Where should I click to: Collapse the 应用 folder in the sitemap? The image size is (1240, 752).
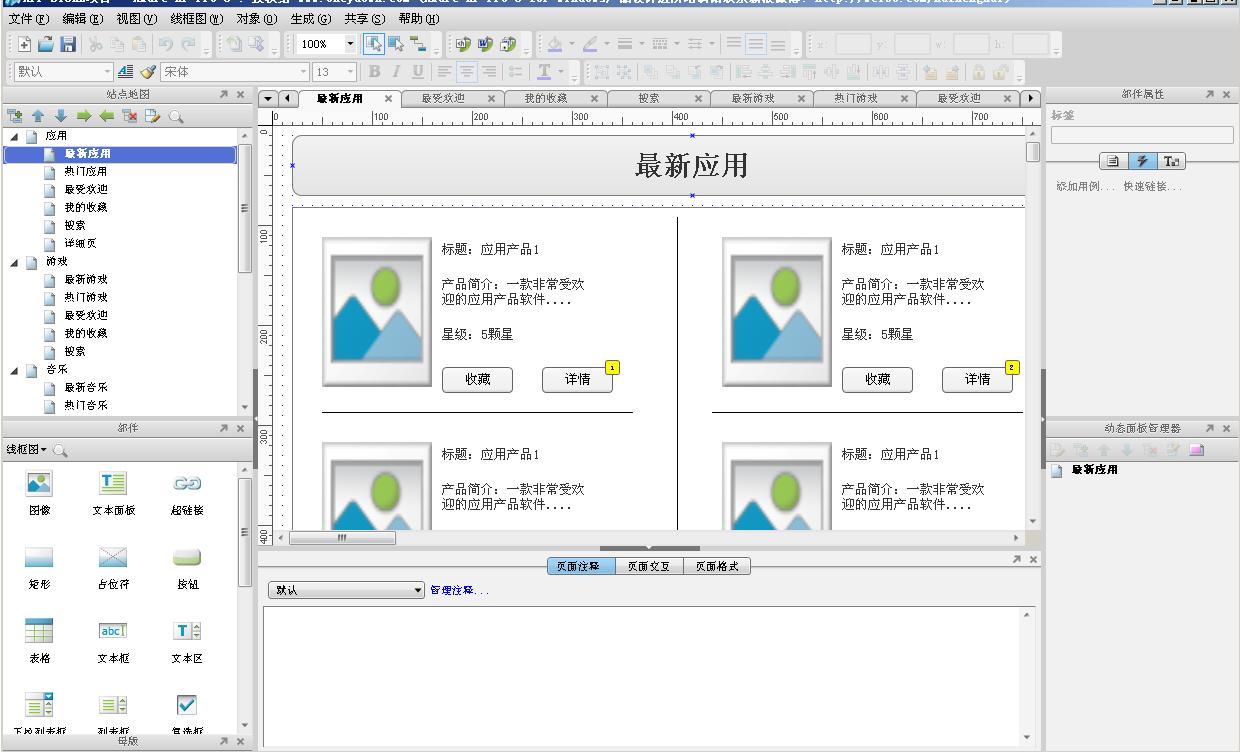(14, 136)
